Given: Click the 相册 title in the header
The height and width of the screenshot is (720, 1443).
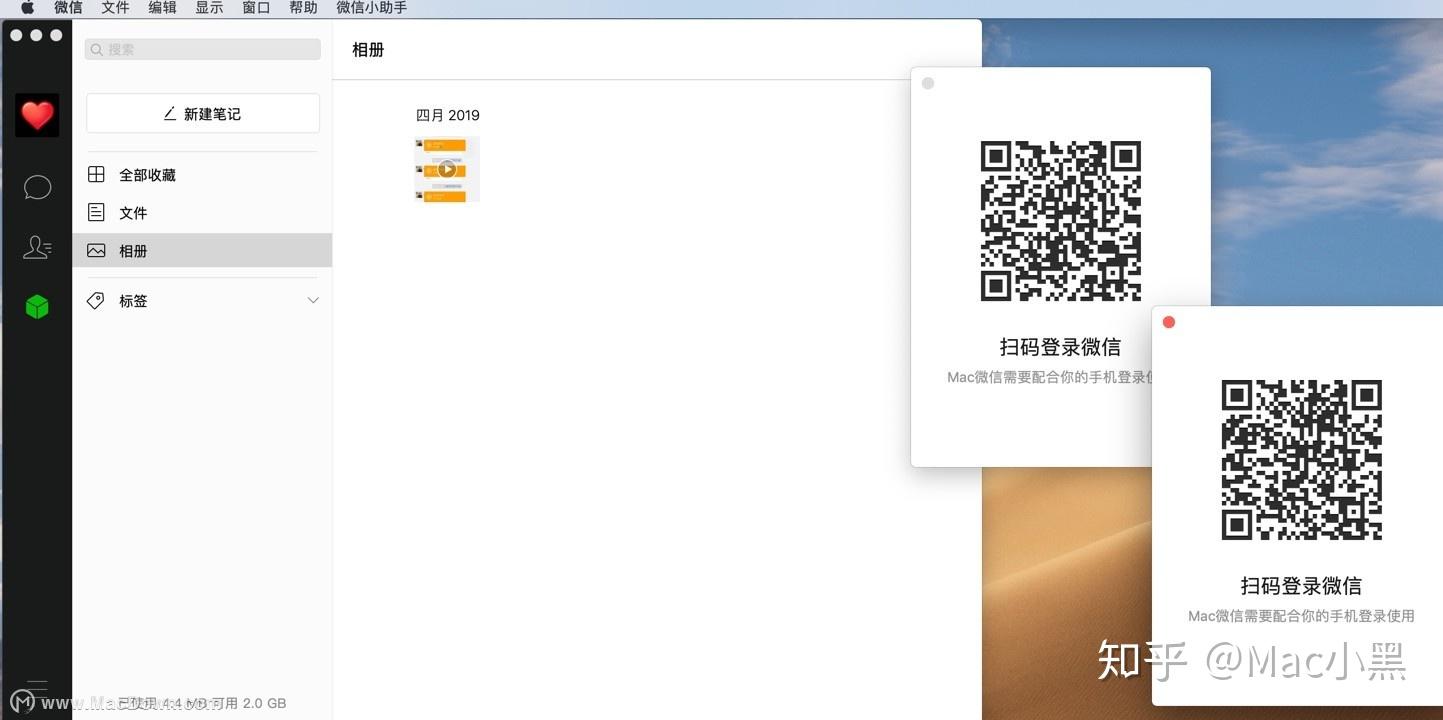Looking at the screenshot, I should pyautogui.click(x=368, y=49).
